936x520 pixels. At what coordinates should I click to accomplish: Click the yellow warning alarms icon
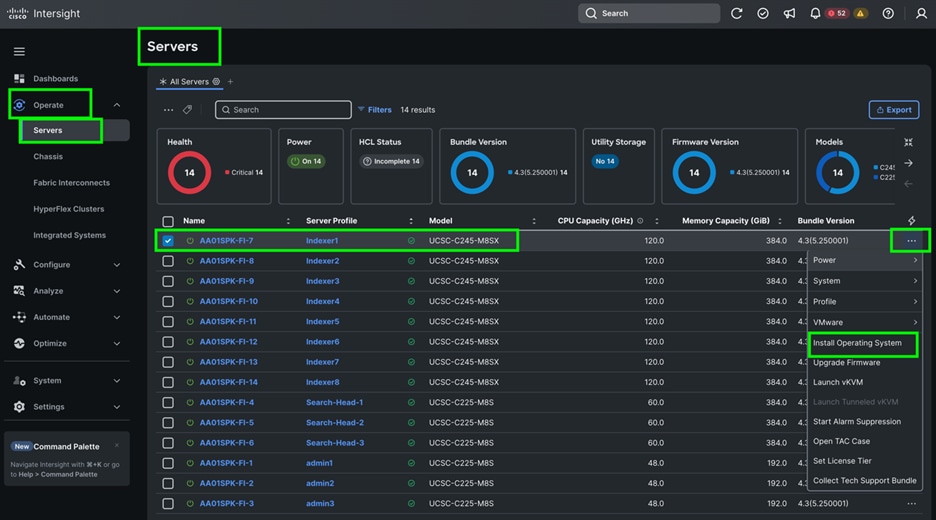pos(860,13)
